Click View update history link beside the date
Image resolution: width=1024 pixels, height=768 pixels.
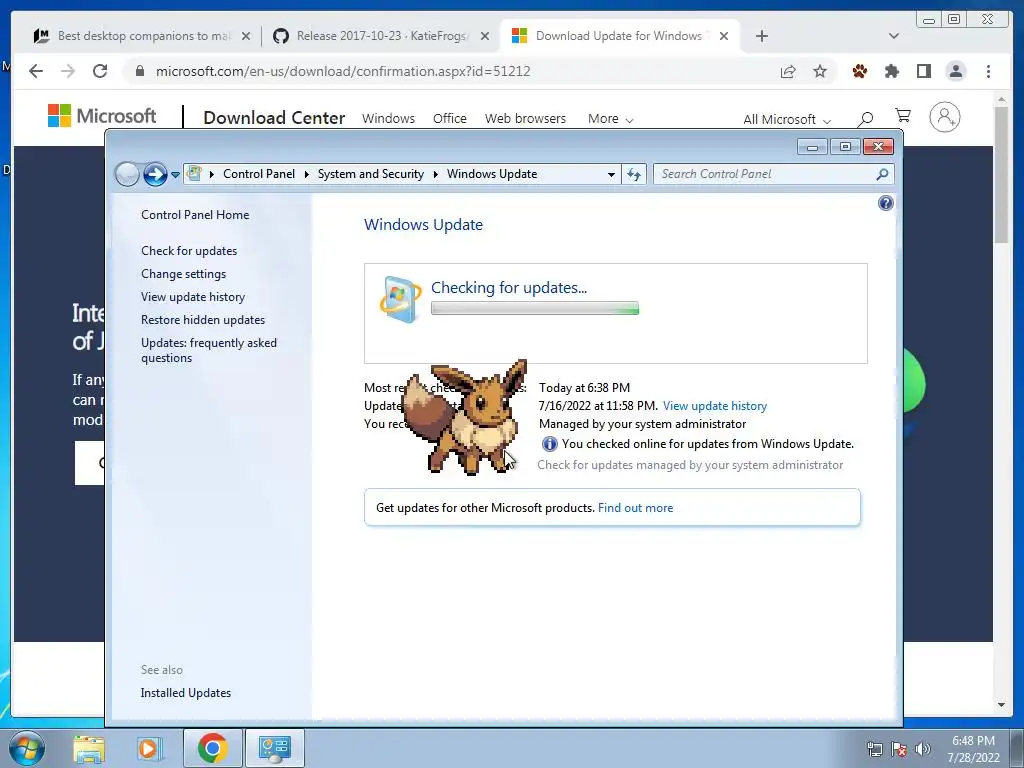pos(715,406)
